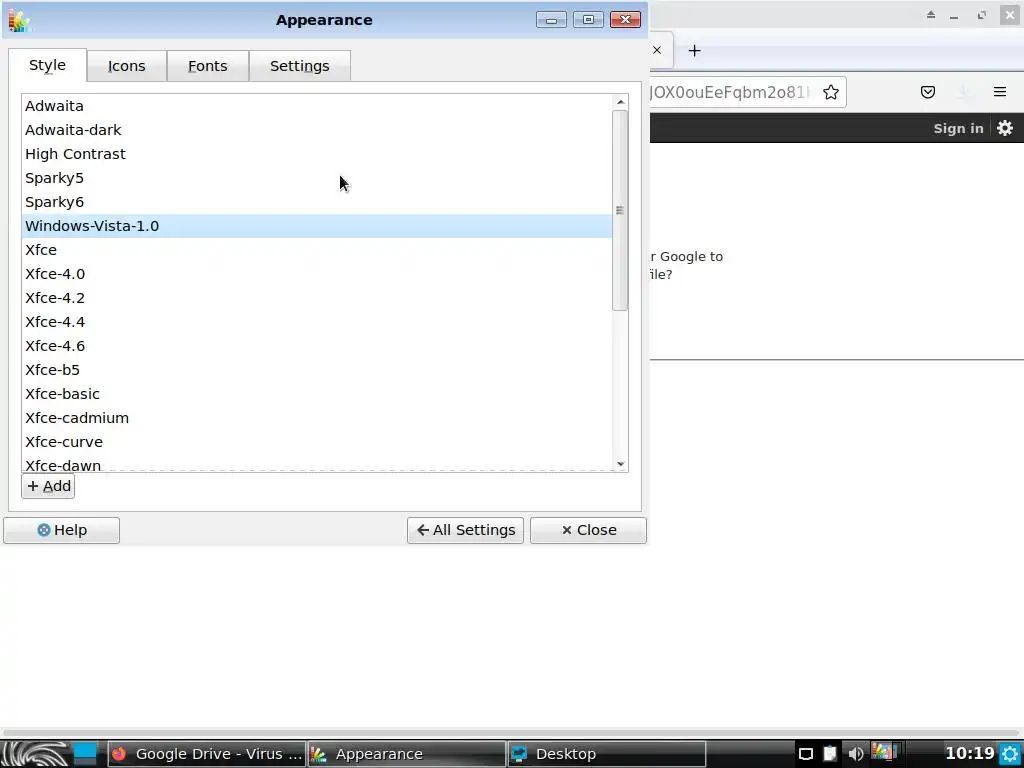Click the Style tab
This screenshot has width=1024, height=768.
pos(47,65)
